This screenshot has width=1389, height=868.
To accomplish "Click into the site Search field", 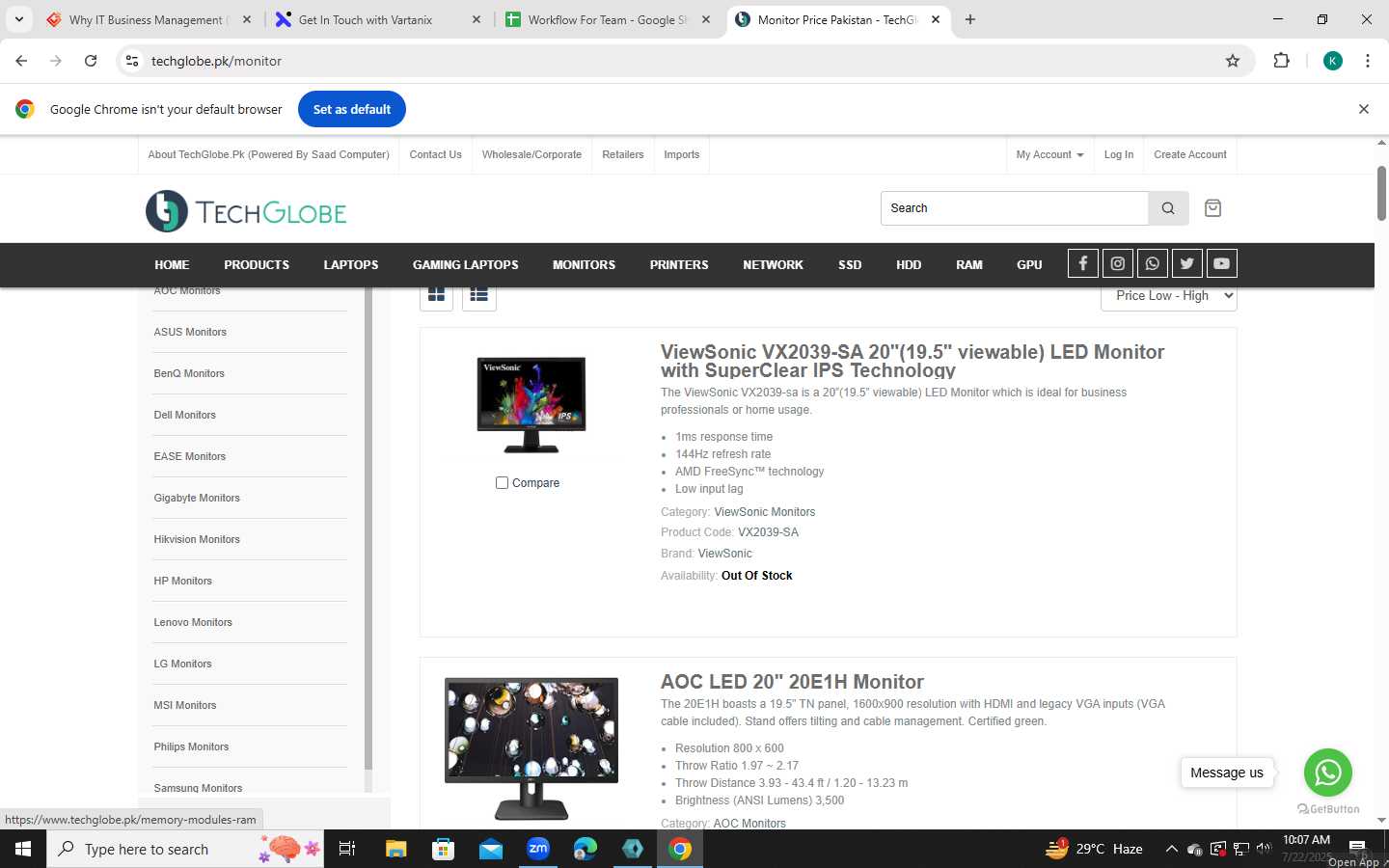I will click(x=1014, y=208).
